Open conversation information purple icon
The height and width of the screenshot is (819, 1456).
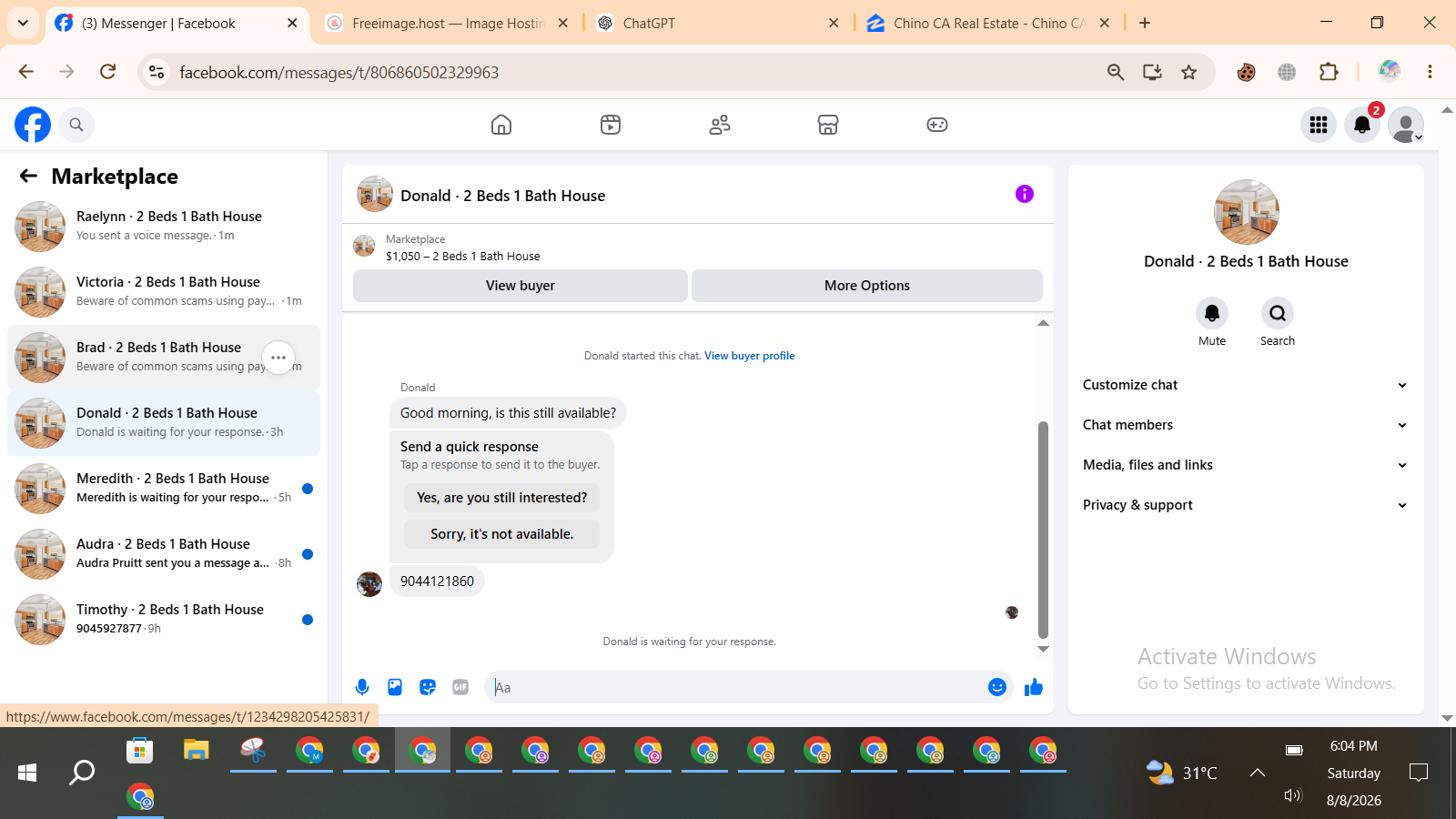click(1025, 194)
